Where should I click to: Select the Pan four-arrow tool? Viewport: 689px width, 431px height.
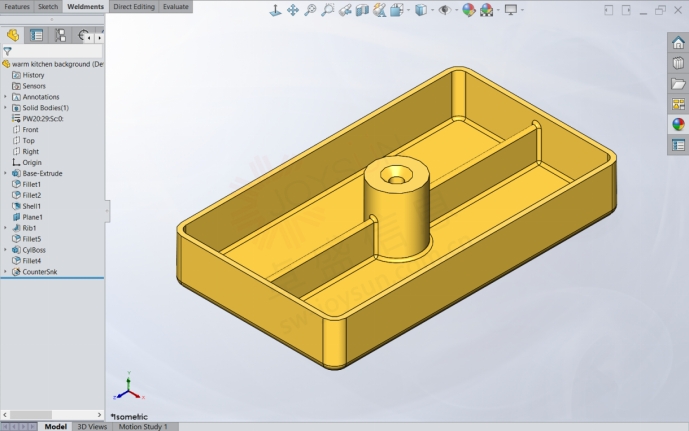(293, 10)
